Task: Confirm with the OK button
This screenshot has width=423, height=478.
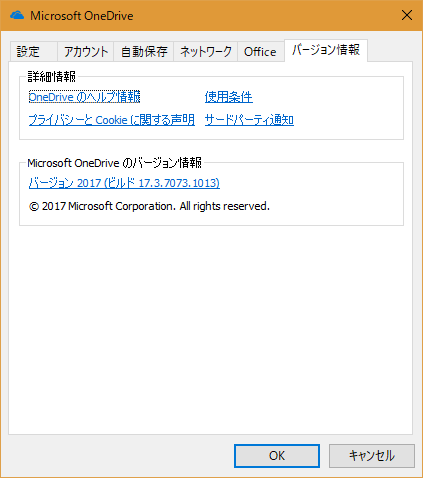Action: point(277,456)
